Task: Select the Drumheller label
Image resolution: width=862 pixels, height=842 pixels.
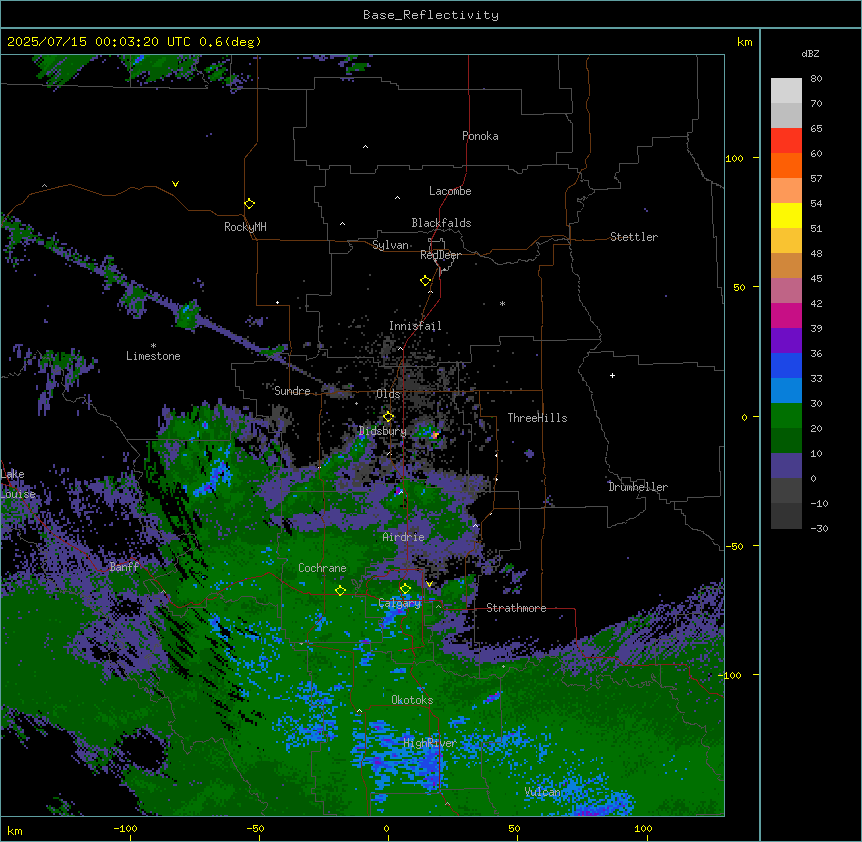Action: pyautogui.click(x=638, y=487)
